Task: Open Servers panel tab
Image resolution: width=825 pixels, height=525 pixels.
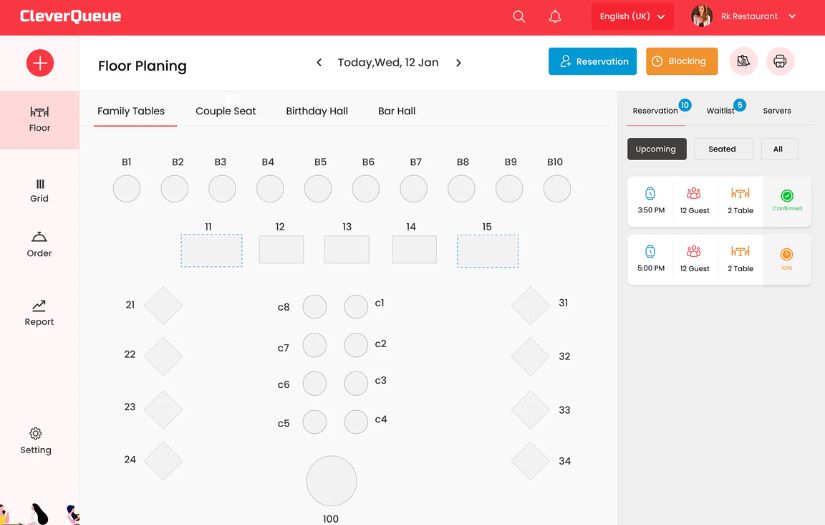Action: tap(777, 111)
